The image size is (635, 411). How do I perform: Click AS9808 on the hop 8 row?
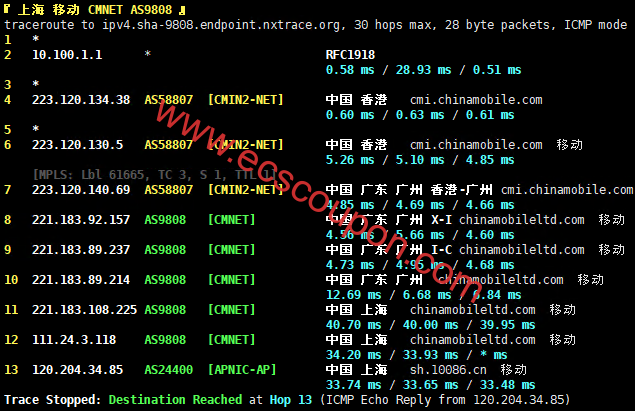tap(165, 219)
